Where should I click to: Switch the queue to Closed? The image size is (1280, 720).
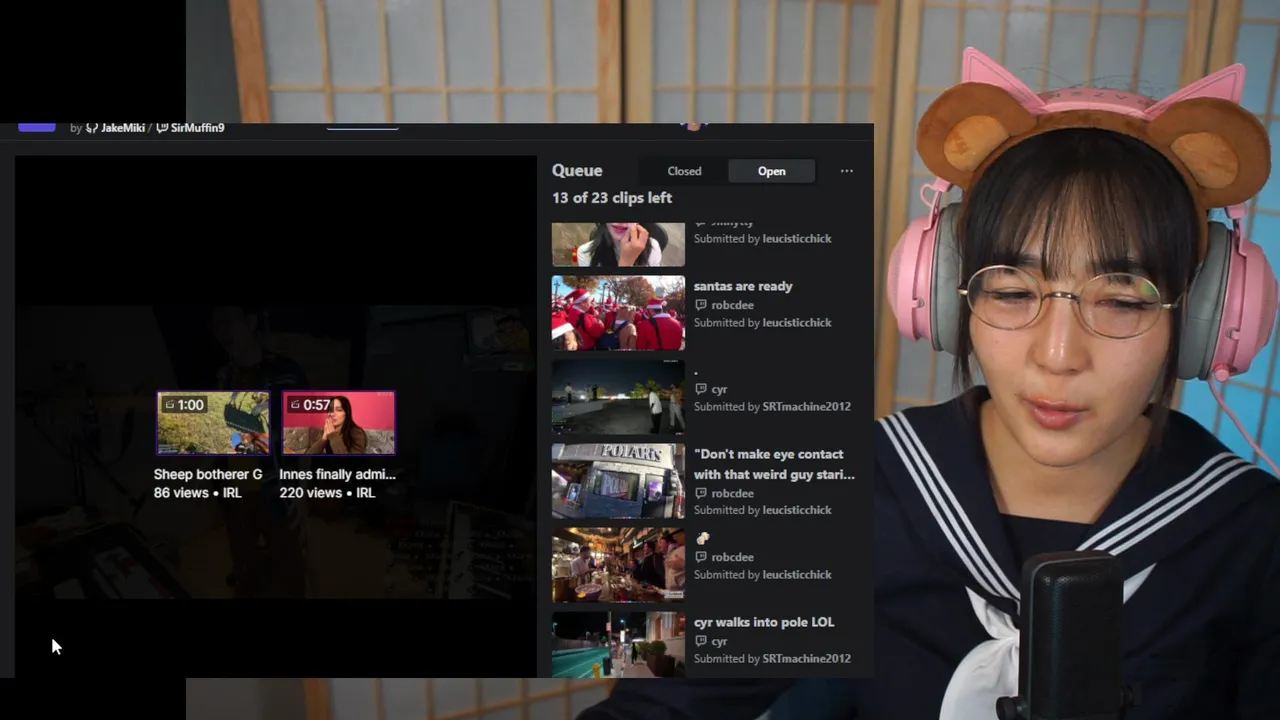coord(684,171)
